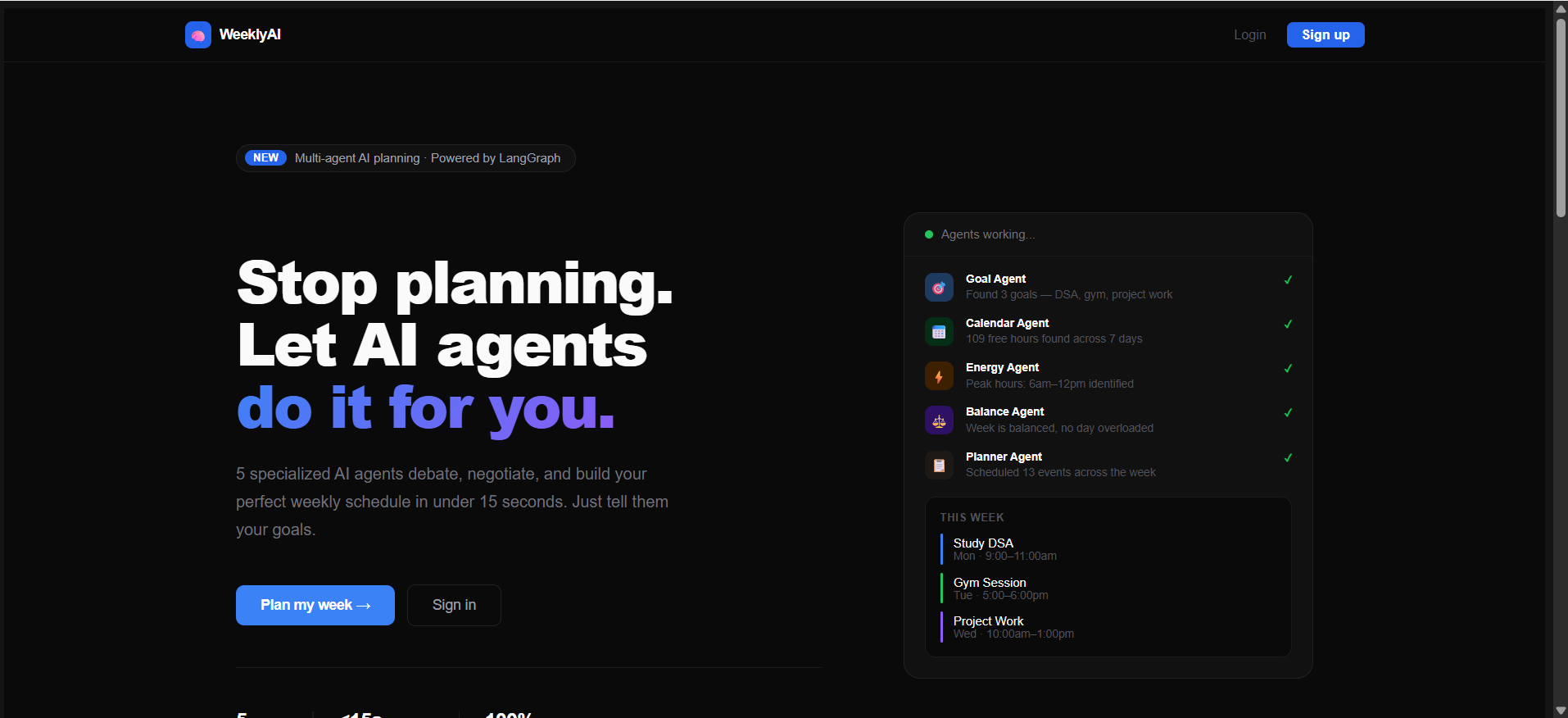The height and width of the screenshot is (718, 1568).
Task: Click the Sign up button
Action: pyautogui.click(x=1326, y=34)
